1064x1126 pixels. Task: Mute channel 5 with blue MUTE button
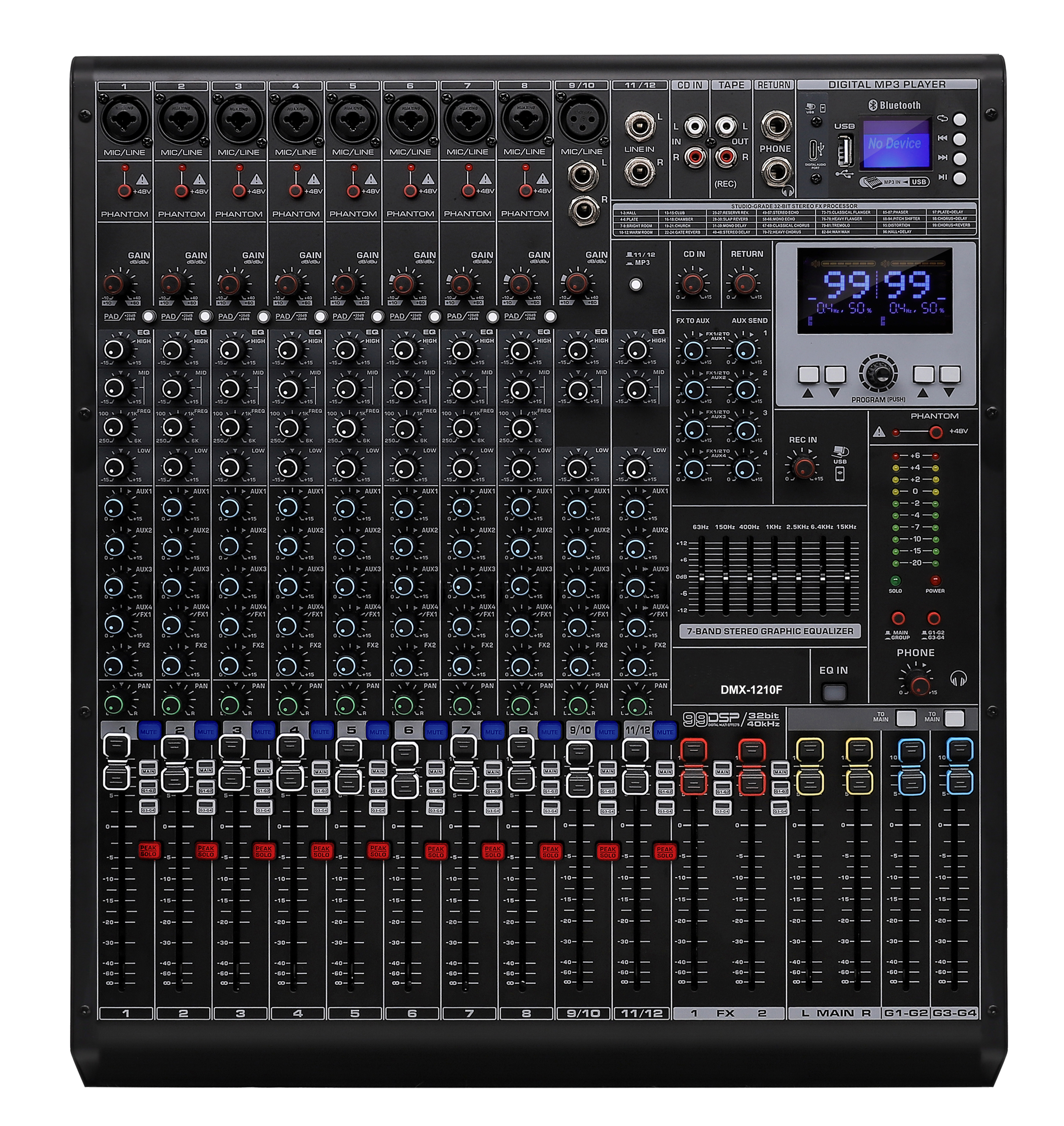[378, 732]
